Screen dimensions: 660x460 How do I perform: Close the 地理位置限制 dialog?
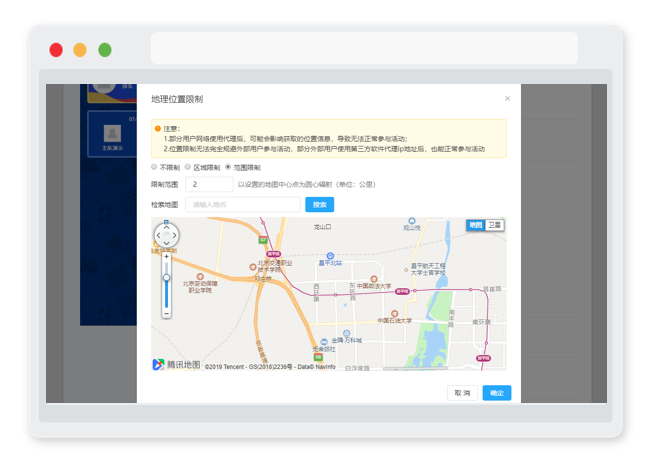(x=507, y=98)
